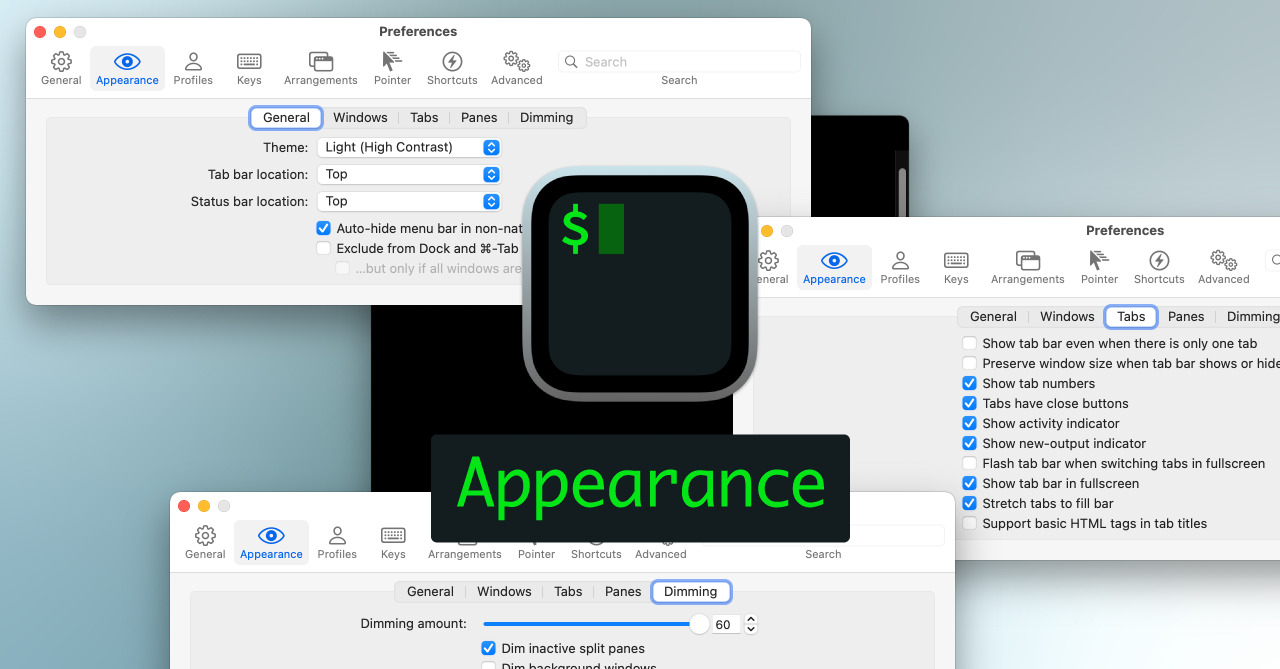Click the Panes tab
The image size is (1280, 669).
coord(479,117)
